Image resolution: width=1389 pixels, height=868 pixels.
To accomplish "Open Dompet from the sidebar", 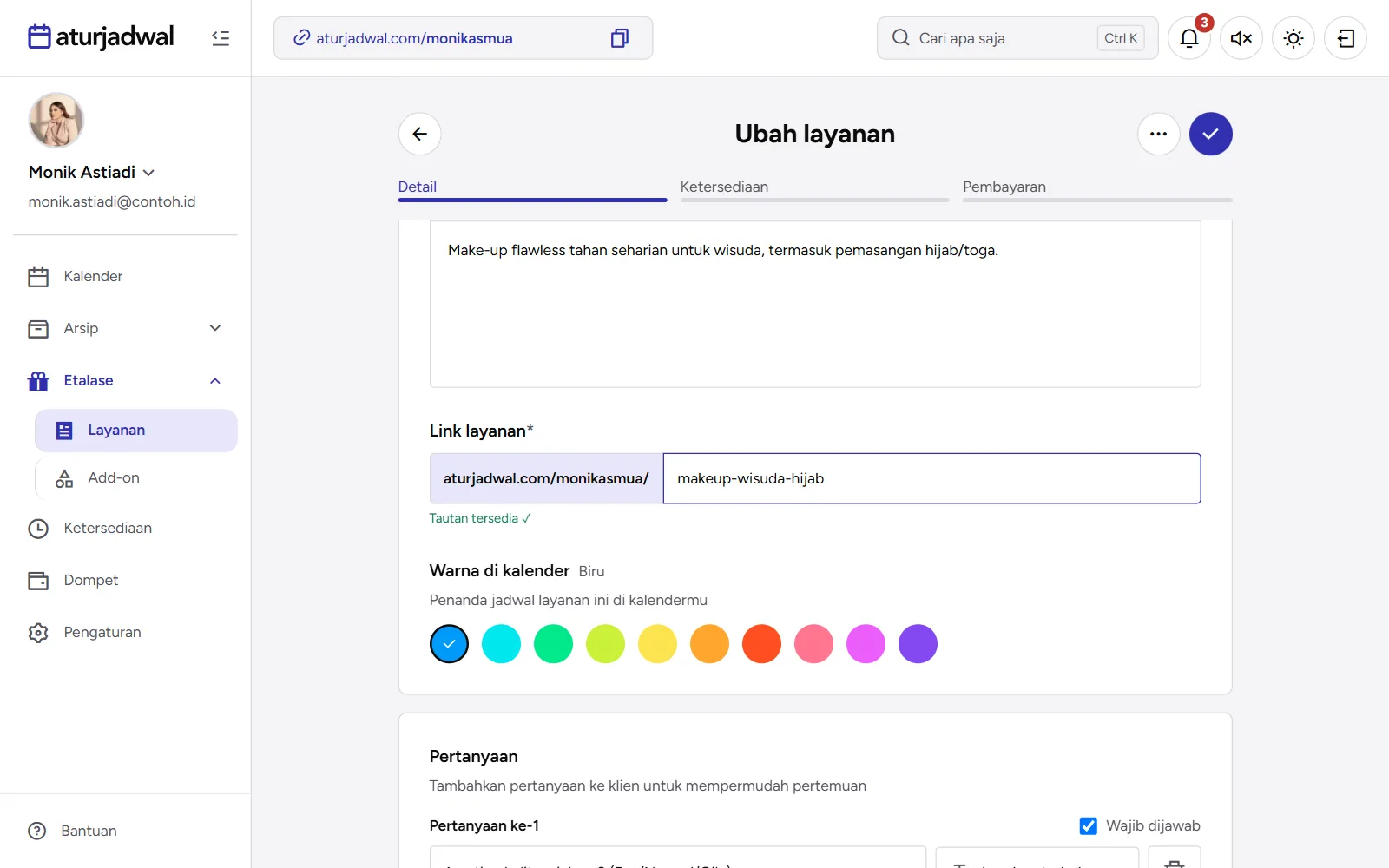I will point(126,580).
